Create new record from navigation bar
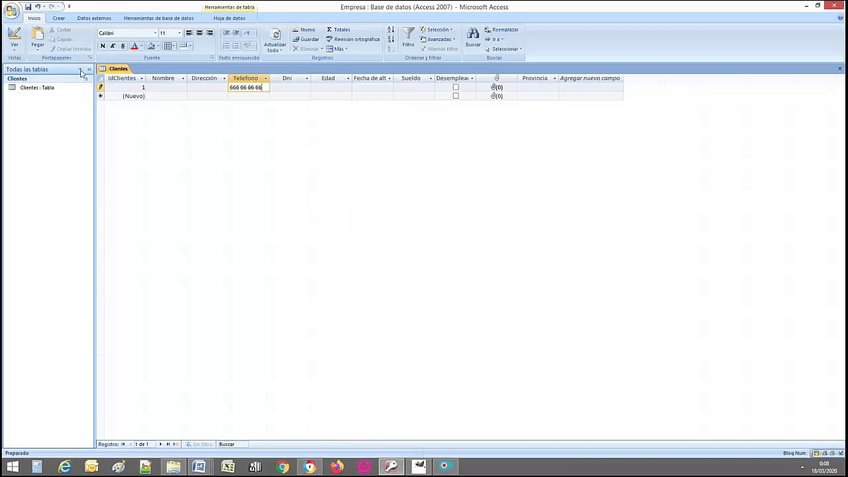 [x=176, y=444]
